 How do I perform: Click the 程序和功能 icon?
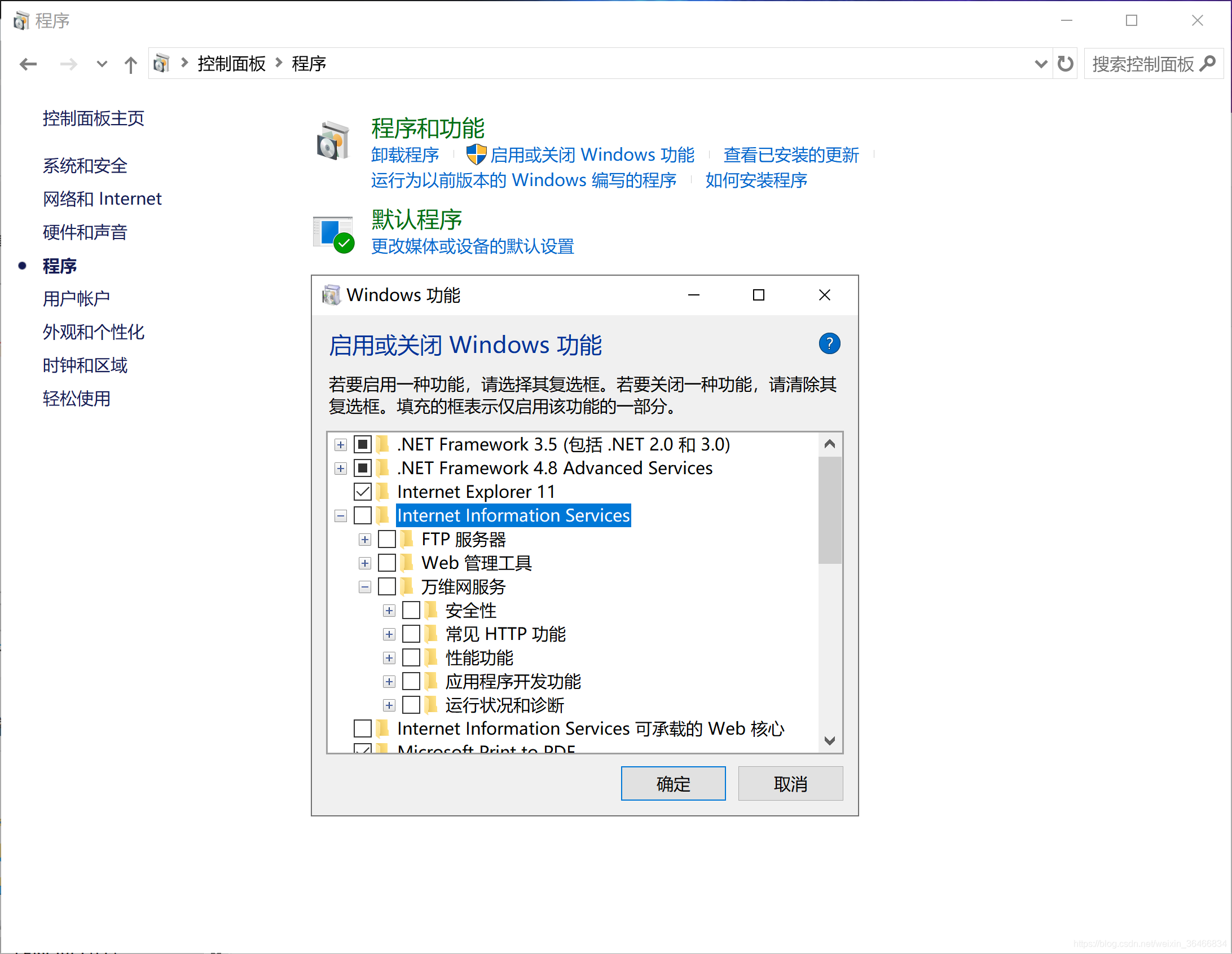(x=333, y=141)
